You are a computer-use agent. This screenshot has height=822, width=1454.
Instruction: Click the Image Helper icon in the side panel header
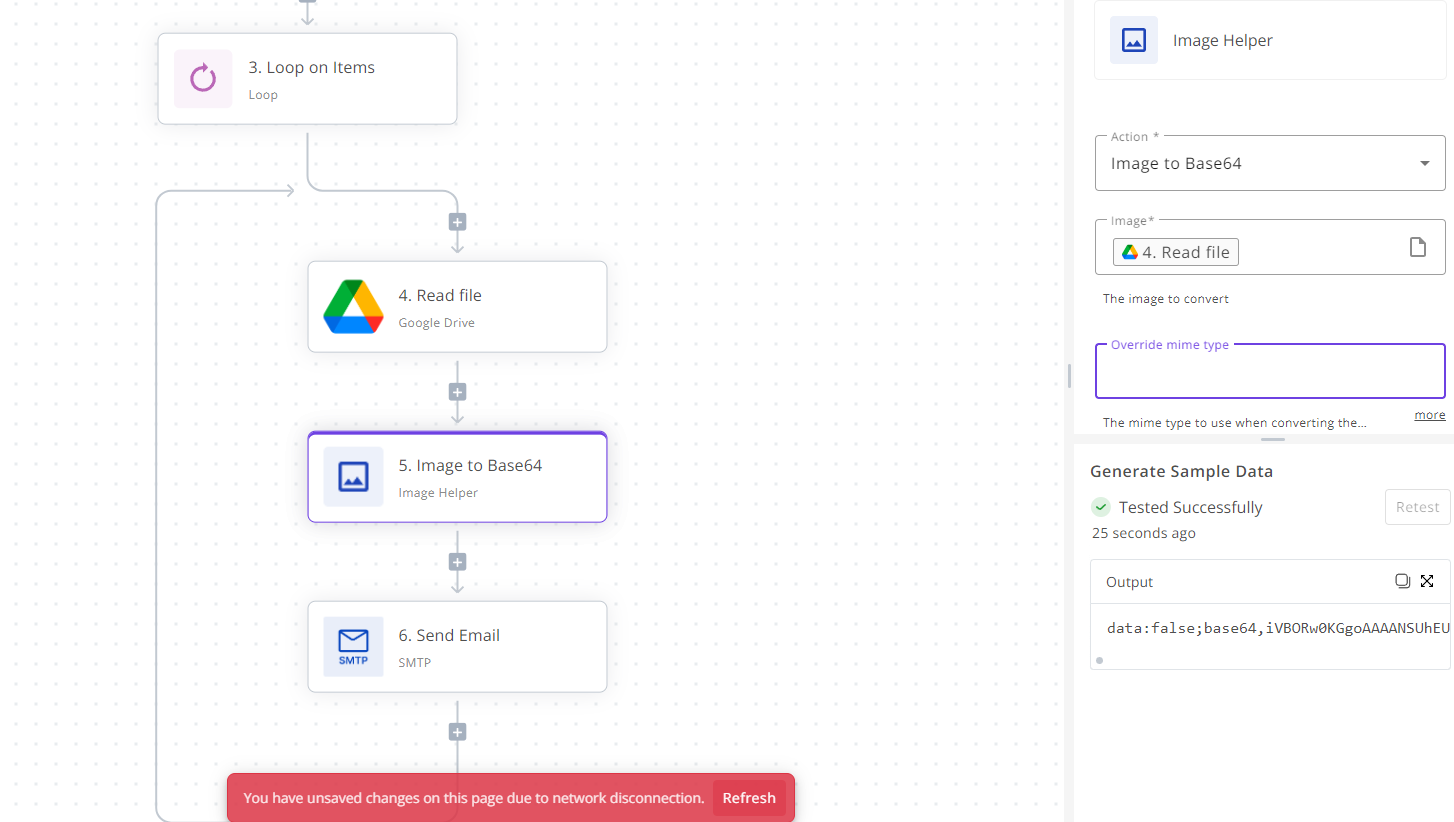point(1134,40)
